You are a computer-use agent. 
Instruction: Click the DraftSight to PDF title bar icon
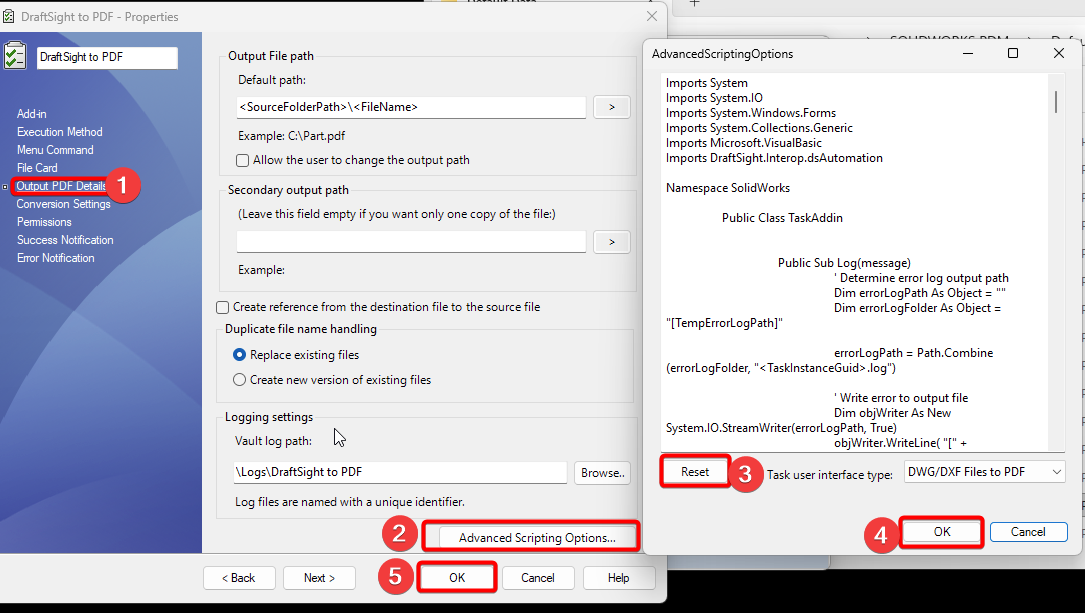(x=8, y=17)
